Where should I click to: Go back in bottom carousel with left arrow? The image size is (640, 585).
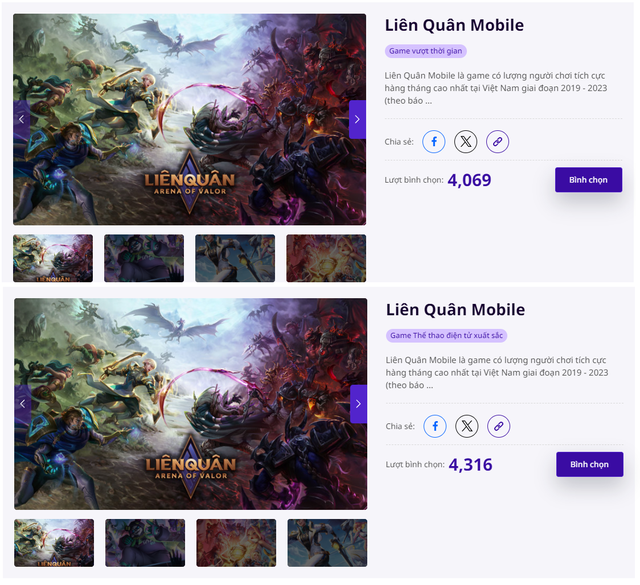click(23, 404)
